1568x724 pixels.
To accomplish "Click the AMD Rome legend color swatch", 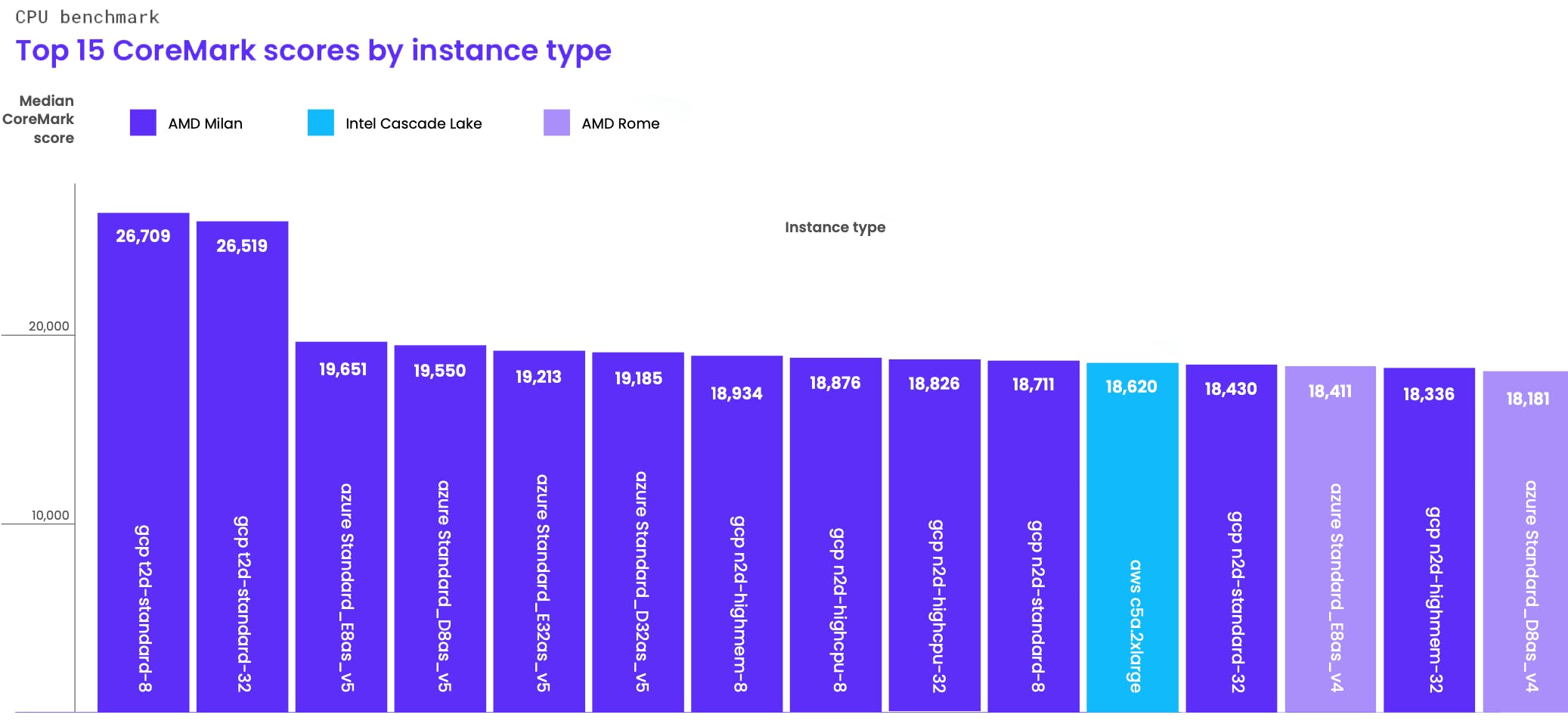I will pyautogui.click(x=556, y=123).
